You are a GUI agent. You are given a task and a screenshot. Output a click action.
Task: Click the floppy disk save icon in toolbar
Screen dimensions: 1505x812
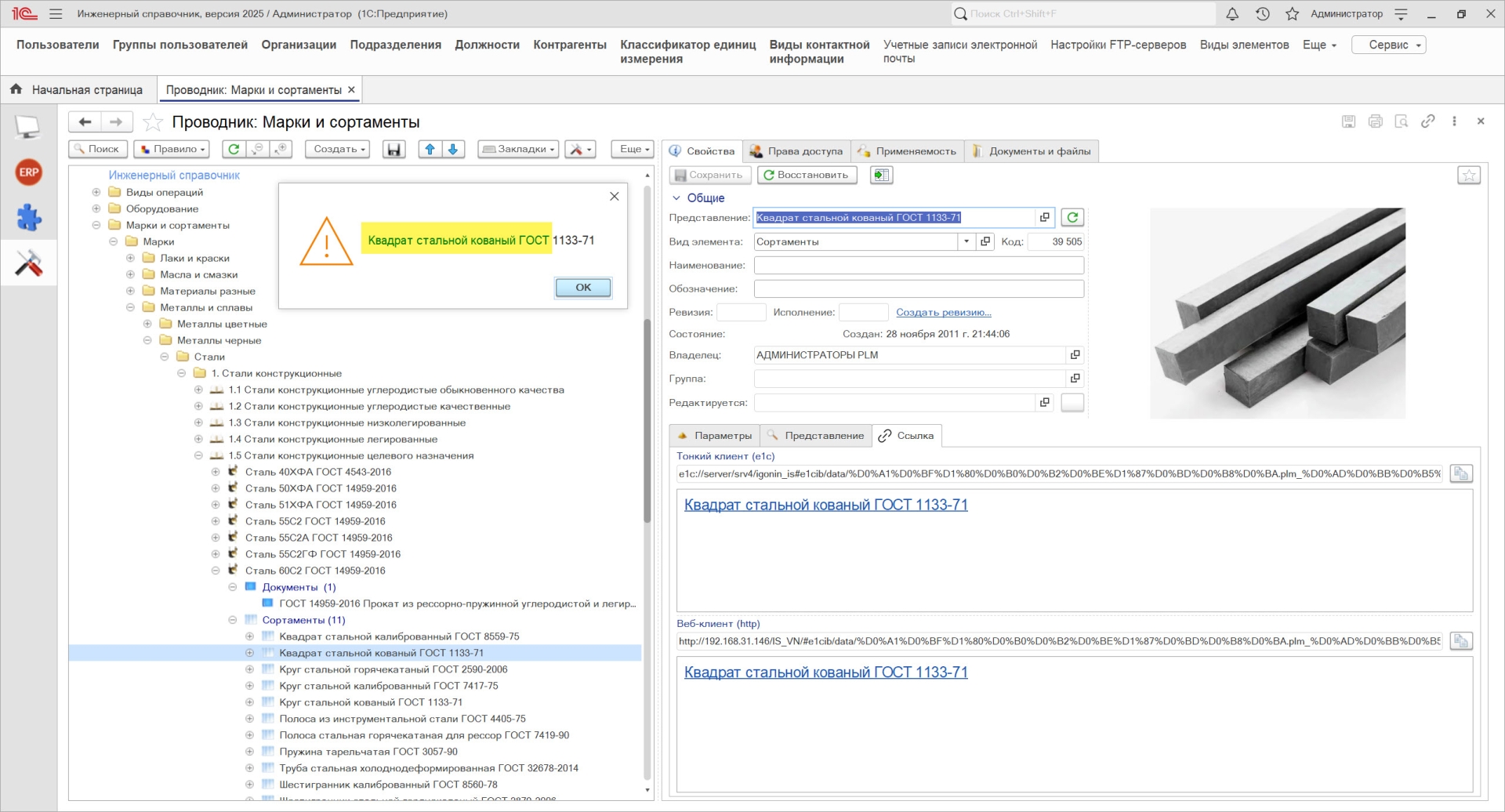[394, 149]
